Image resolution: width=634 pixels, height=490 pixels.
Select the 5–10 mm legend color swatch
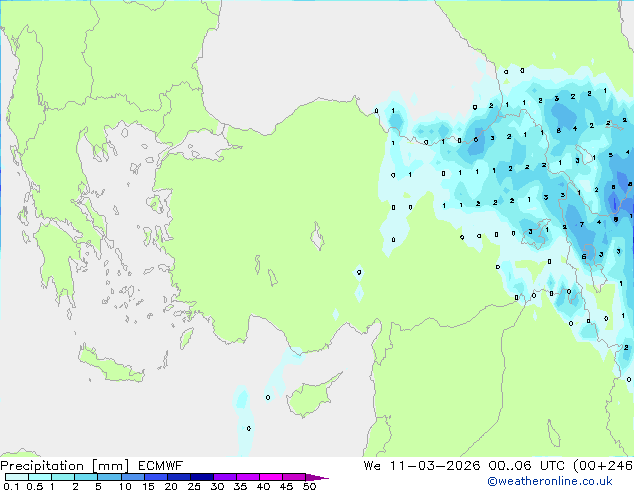tap(109, 477)
